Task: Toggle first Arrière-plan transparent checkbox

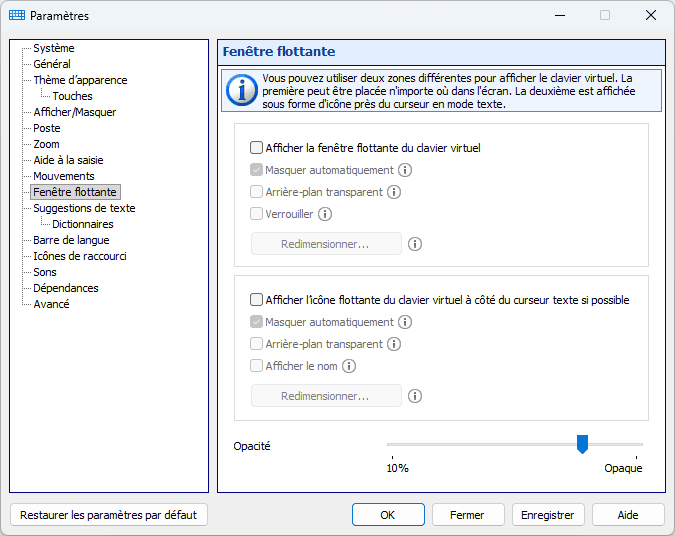Action: pos(256,192)
